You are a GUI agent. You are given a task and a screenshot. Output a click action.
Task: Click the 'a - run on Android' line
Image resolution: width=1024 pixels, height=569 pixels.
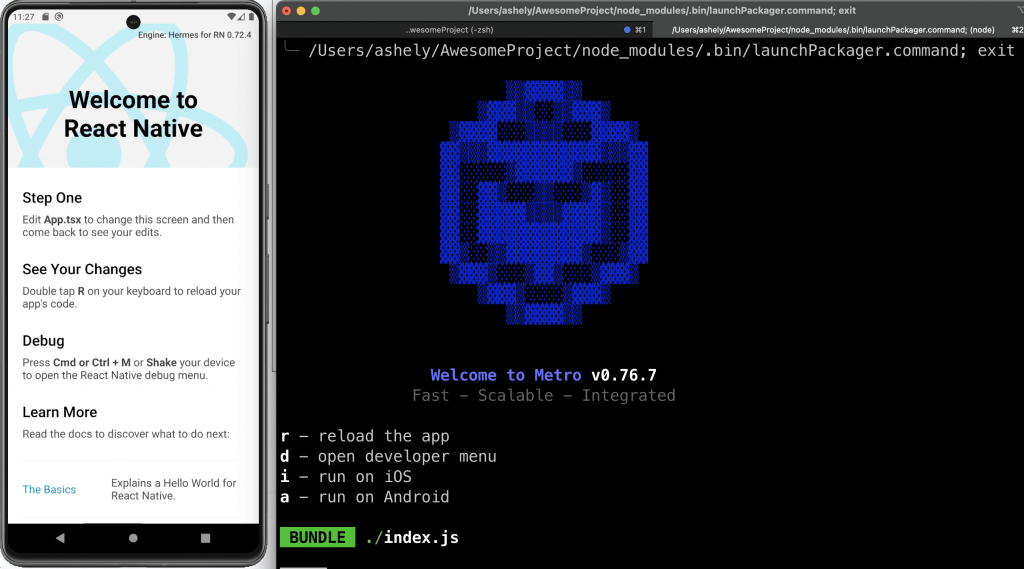[365, 496]
